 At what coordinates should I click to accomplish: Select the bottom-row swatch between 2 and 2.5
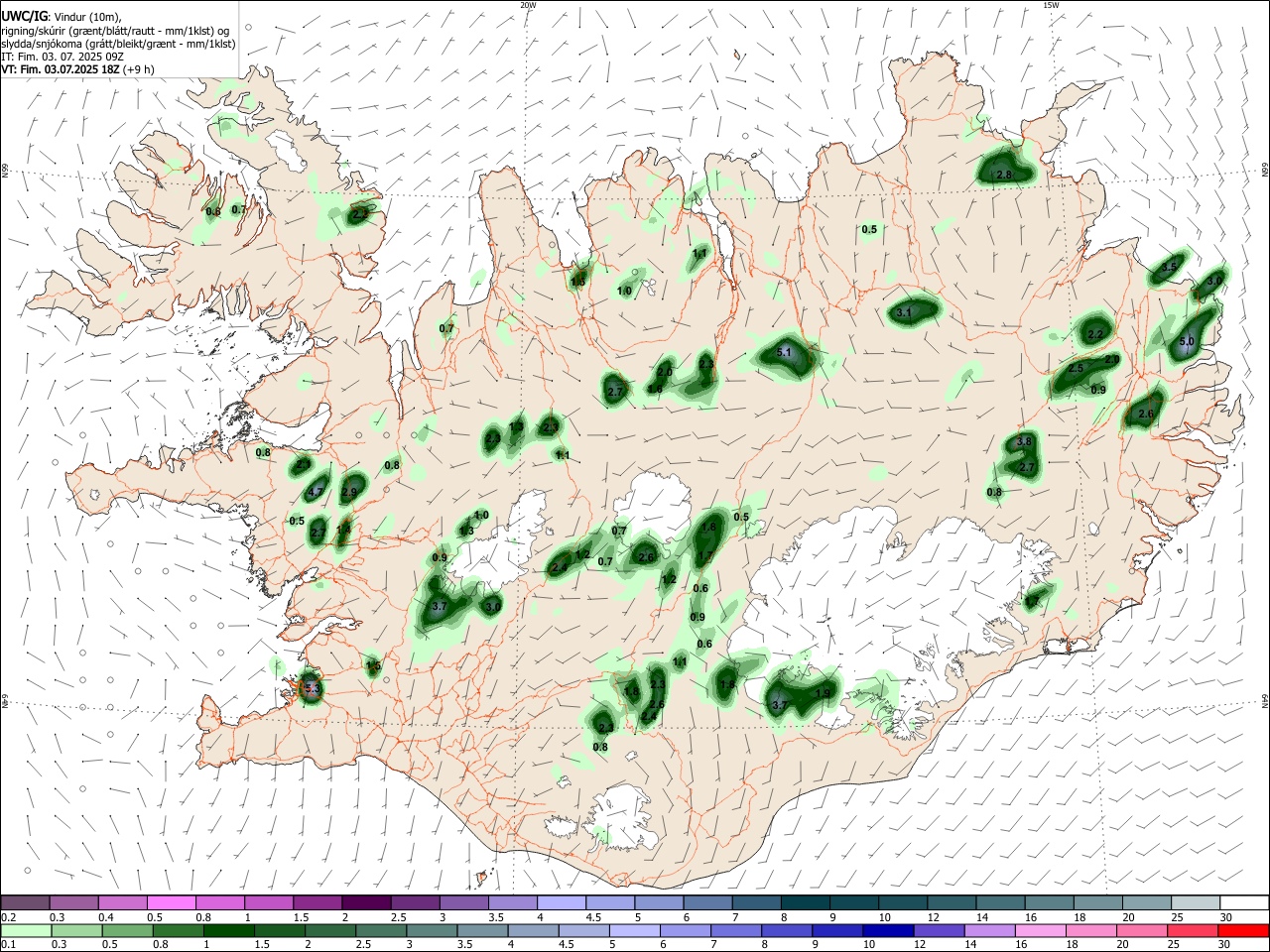tap(330, 930)
